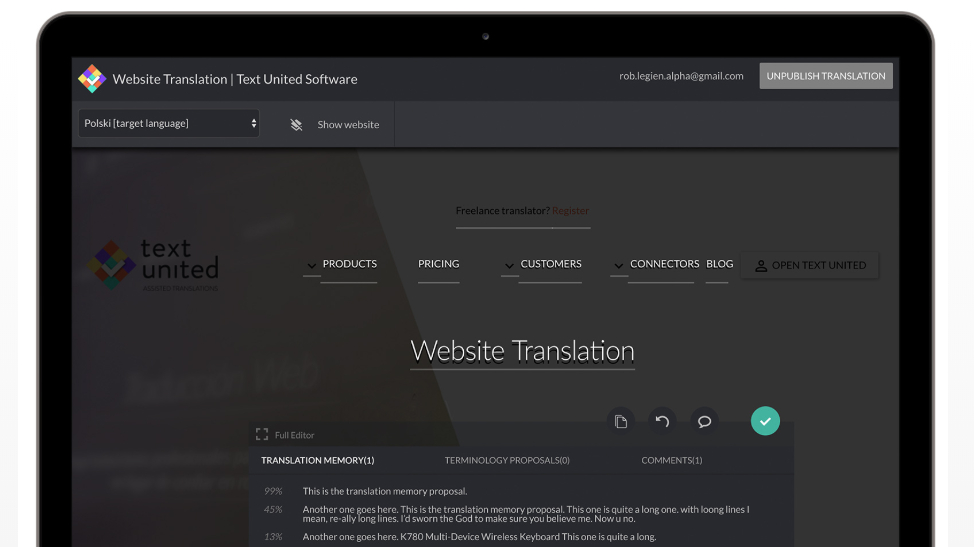The image size is (974, 547).
Task: Open the Customers menu item
Action: click(551, 264)
